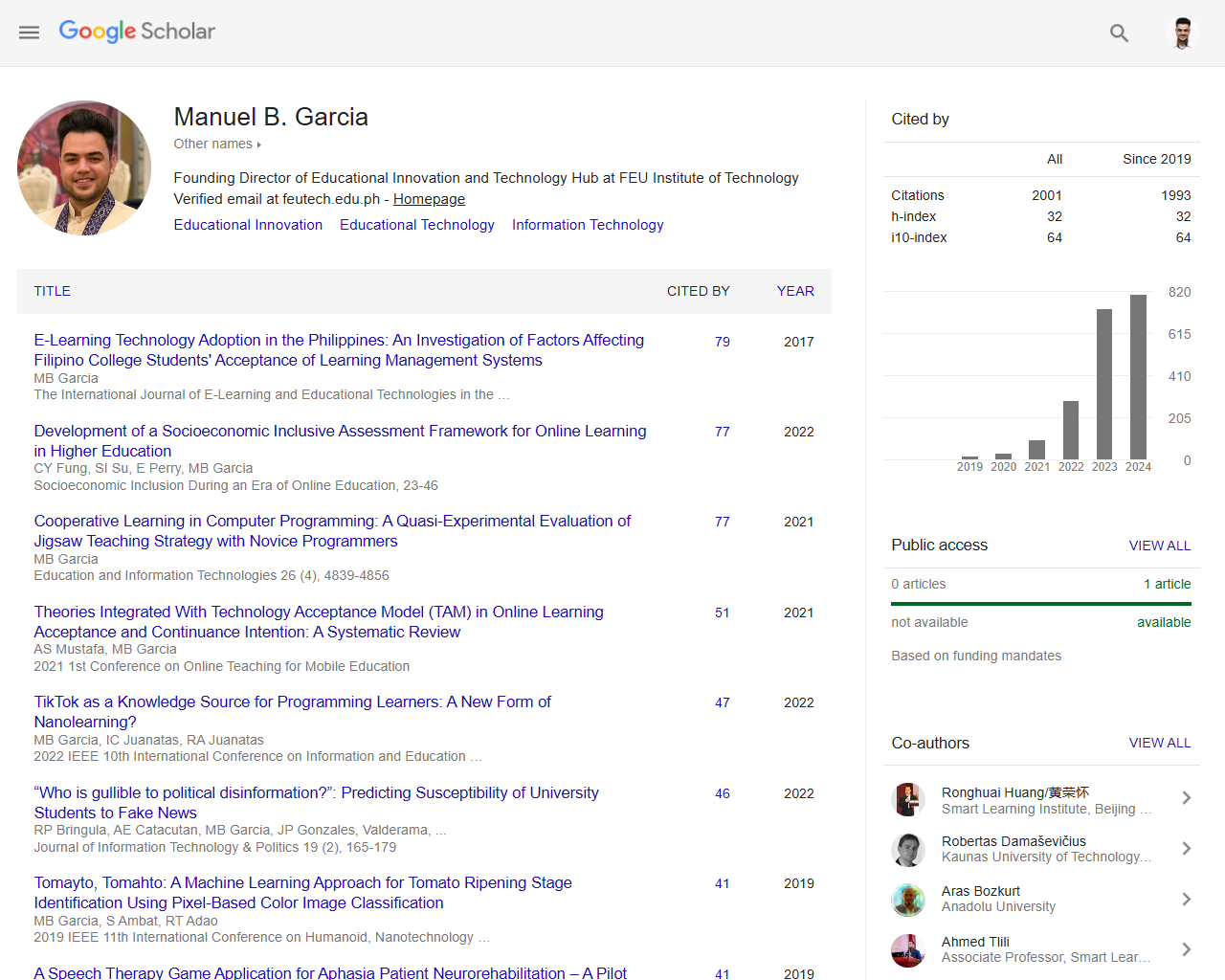Click VIEW ALL next to Co-authors
Viewport: 1225px width, 980px height.
(x=1160, y=743)
